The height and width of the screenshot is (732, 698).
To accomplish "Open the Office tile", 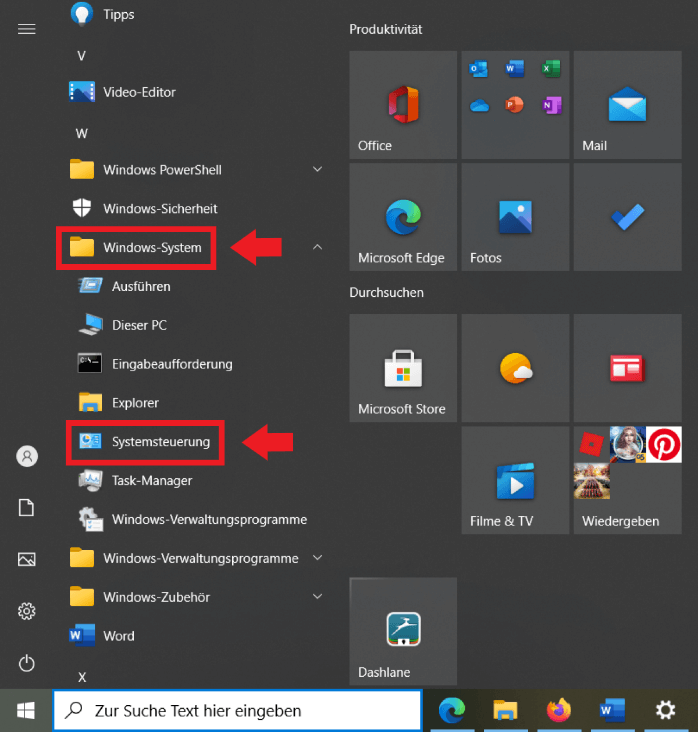I will [403, 105].
